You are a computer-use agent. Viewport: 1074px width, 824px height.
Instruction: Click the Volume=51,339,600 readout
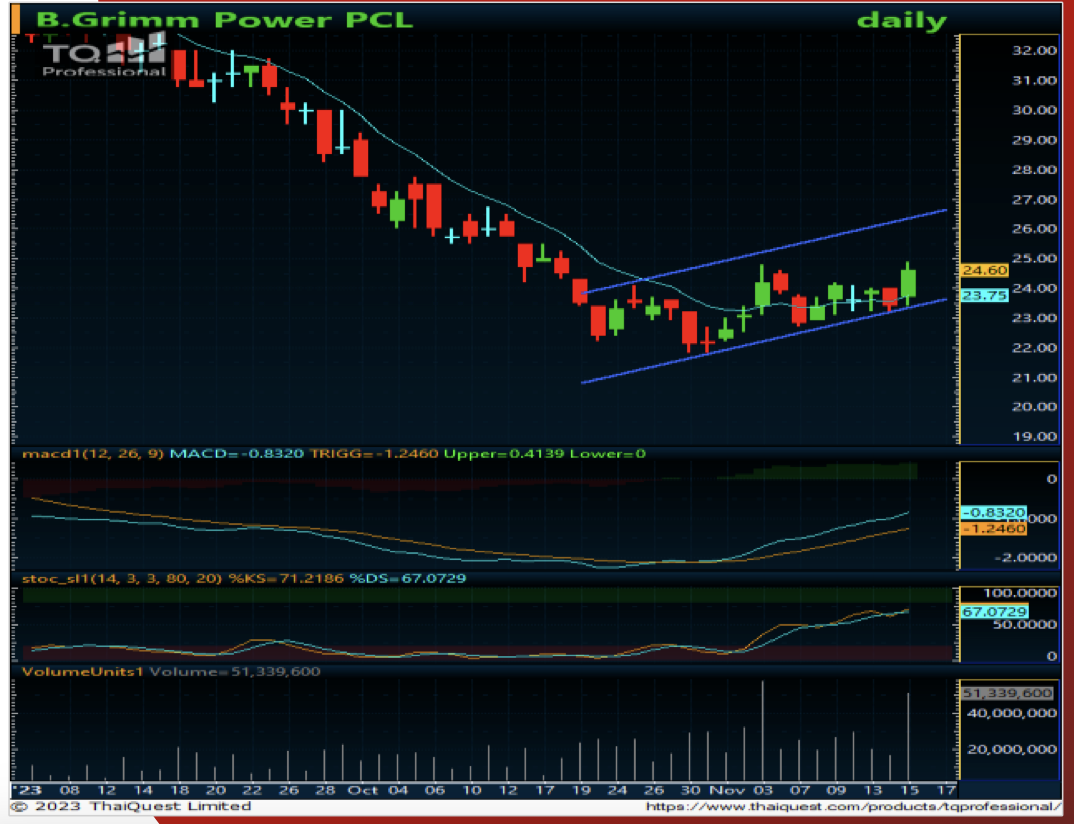pos(235,671)
